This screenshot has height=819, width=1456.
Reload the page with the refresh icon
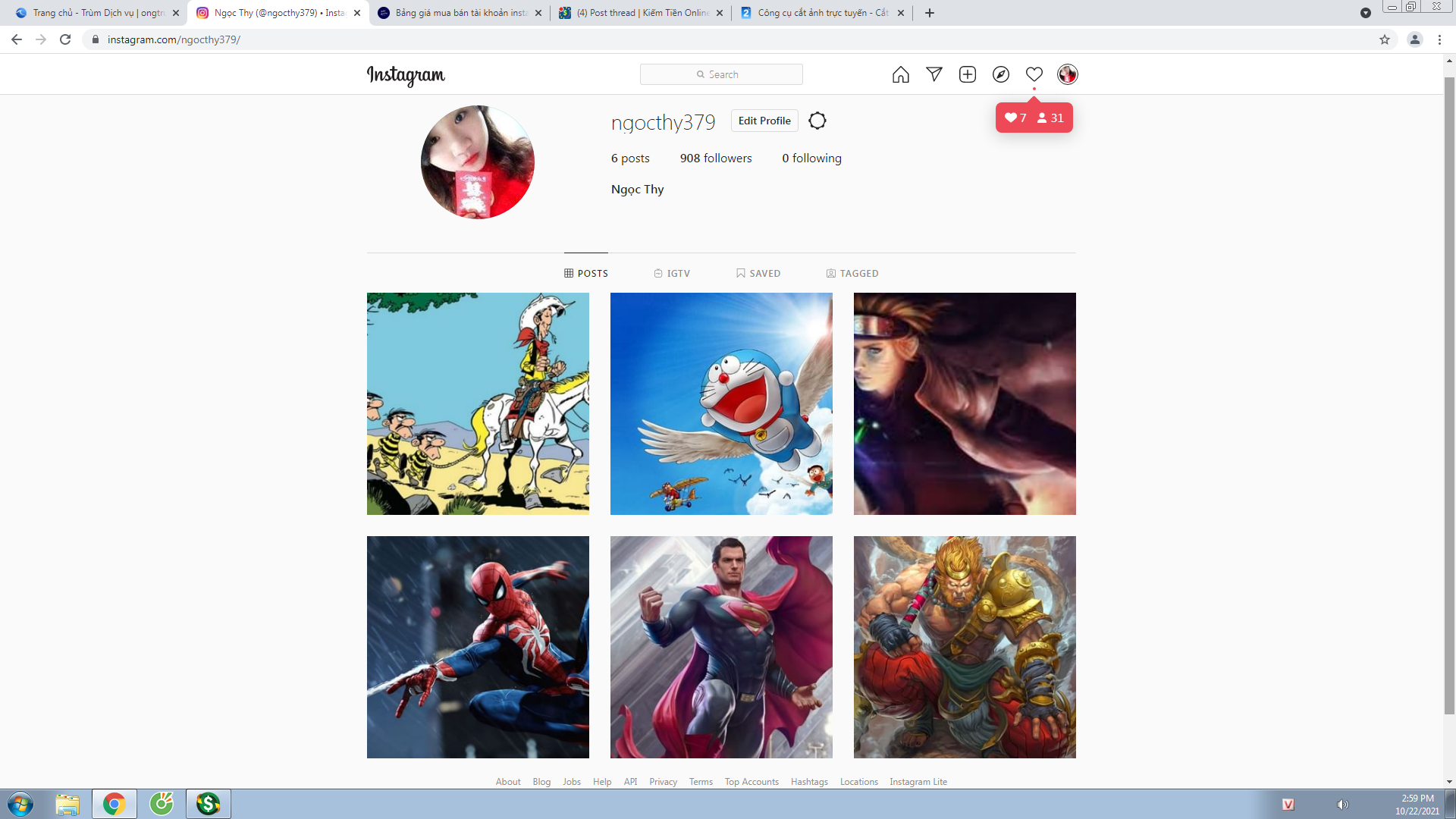pos(65,39)
